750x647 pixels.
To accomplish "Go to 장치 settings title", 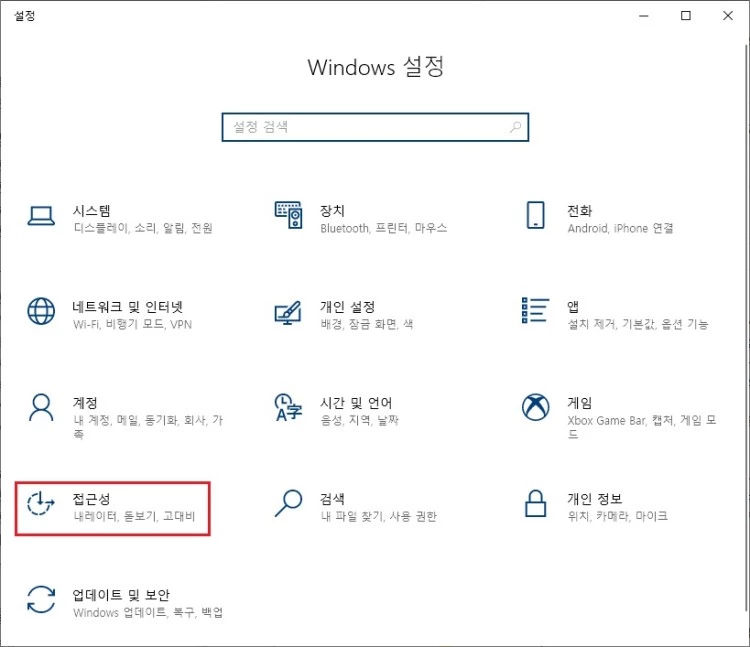I will click(332, 211).
